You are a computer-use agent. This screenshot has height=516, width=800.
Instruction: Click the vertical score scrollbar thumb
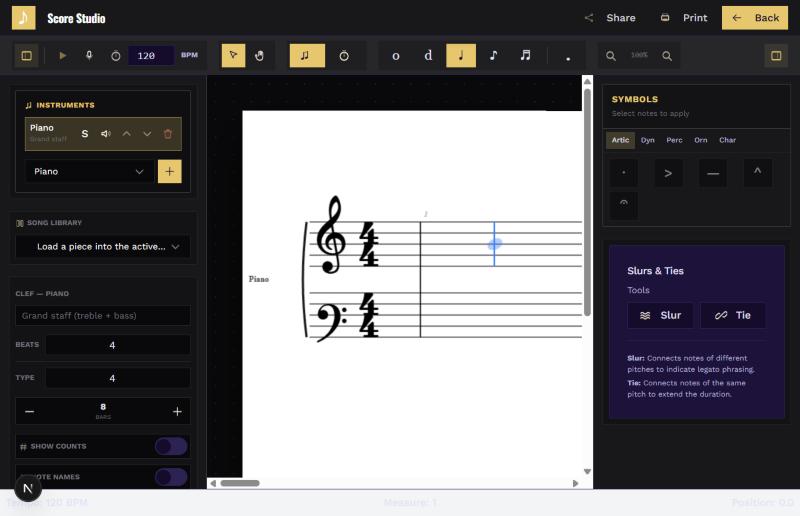point(587,202)
